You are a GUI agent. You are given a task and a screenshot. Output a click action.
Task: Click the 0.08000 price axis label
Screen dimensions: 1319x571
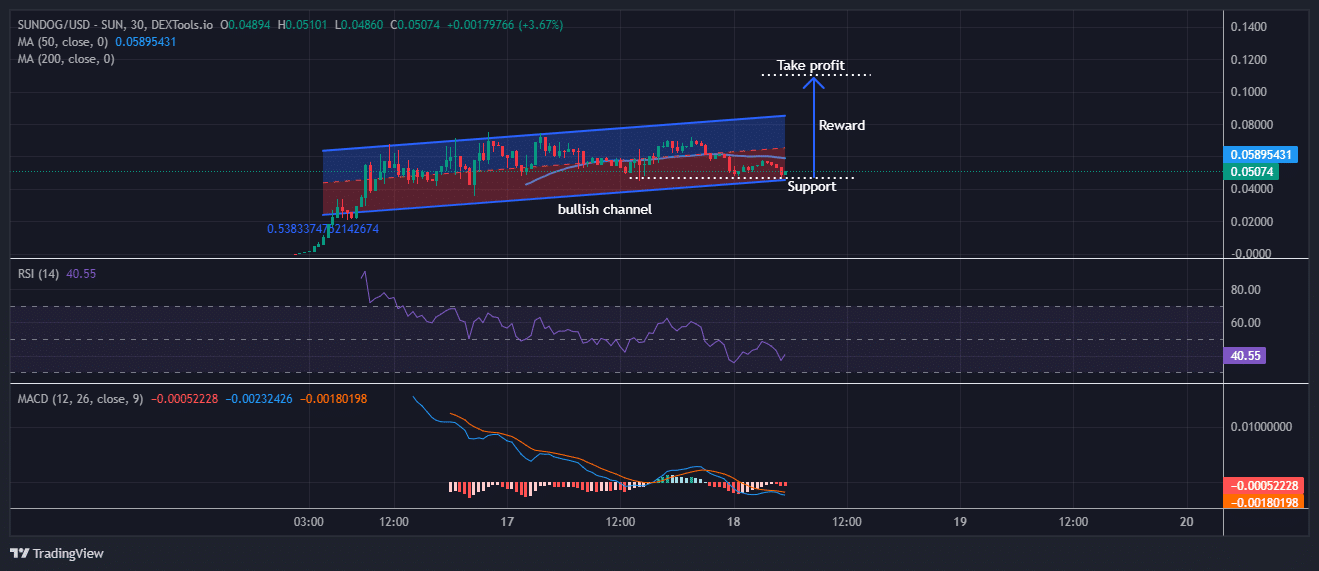(x=1250, y=125)
